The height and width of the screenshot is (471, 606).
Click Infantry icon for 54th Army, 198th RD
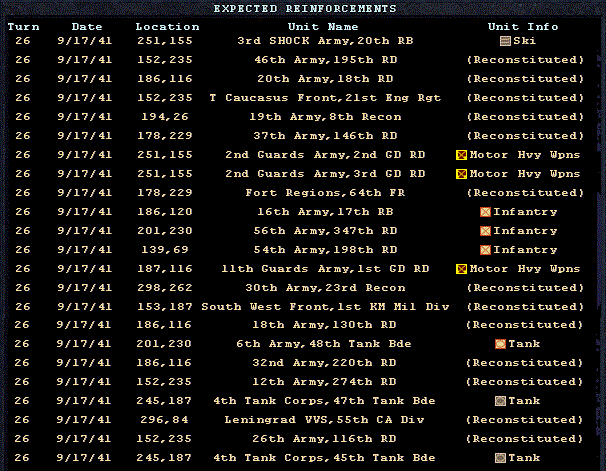coord(485,250)
